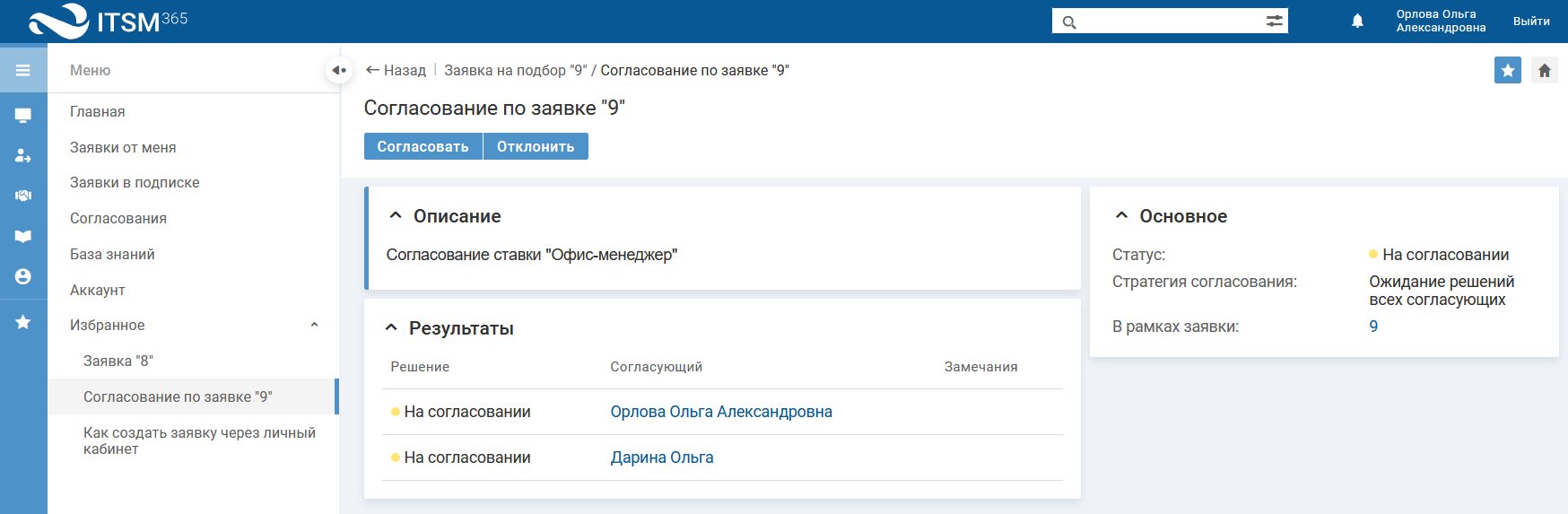1568x514 pixels.
Task: Click the notification bell icon
Action: (1357, 21)
